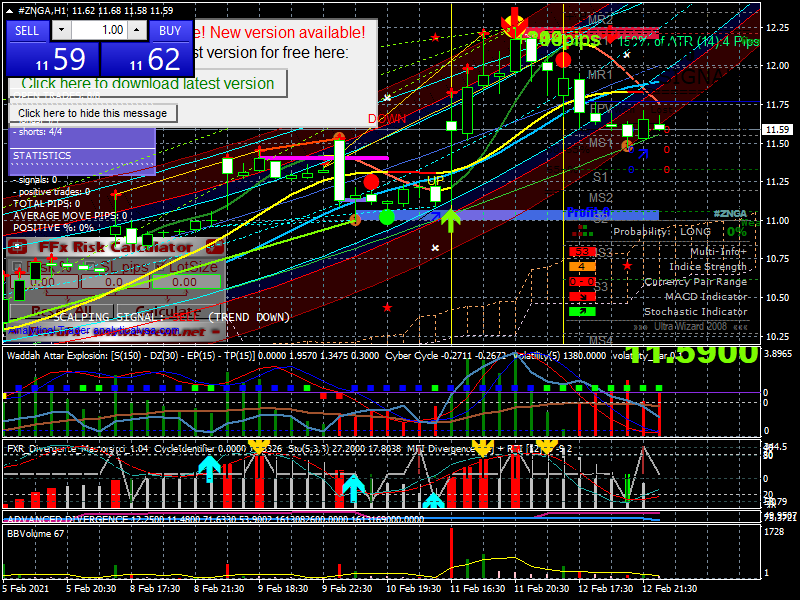Click the FXR_Divergence indicator label
Viewport: 800px width, 600px height.
(x=78, y=449)
